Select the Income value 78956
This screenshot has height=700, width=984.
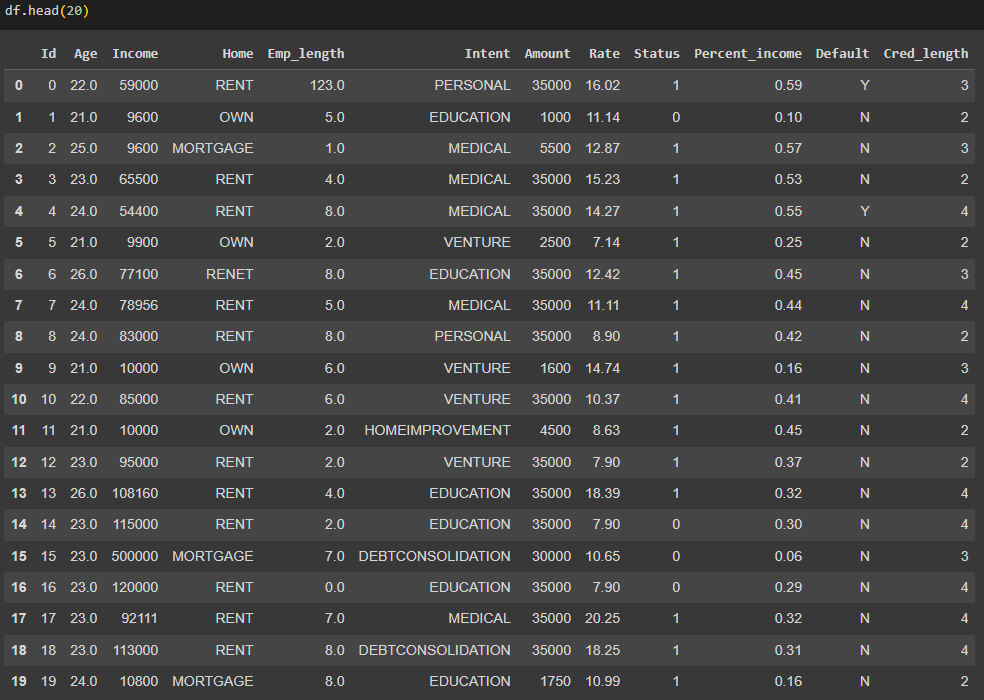tap(139, 305)
